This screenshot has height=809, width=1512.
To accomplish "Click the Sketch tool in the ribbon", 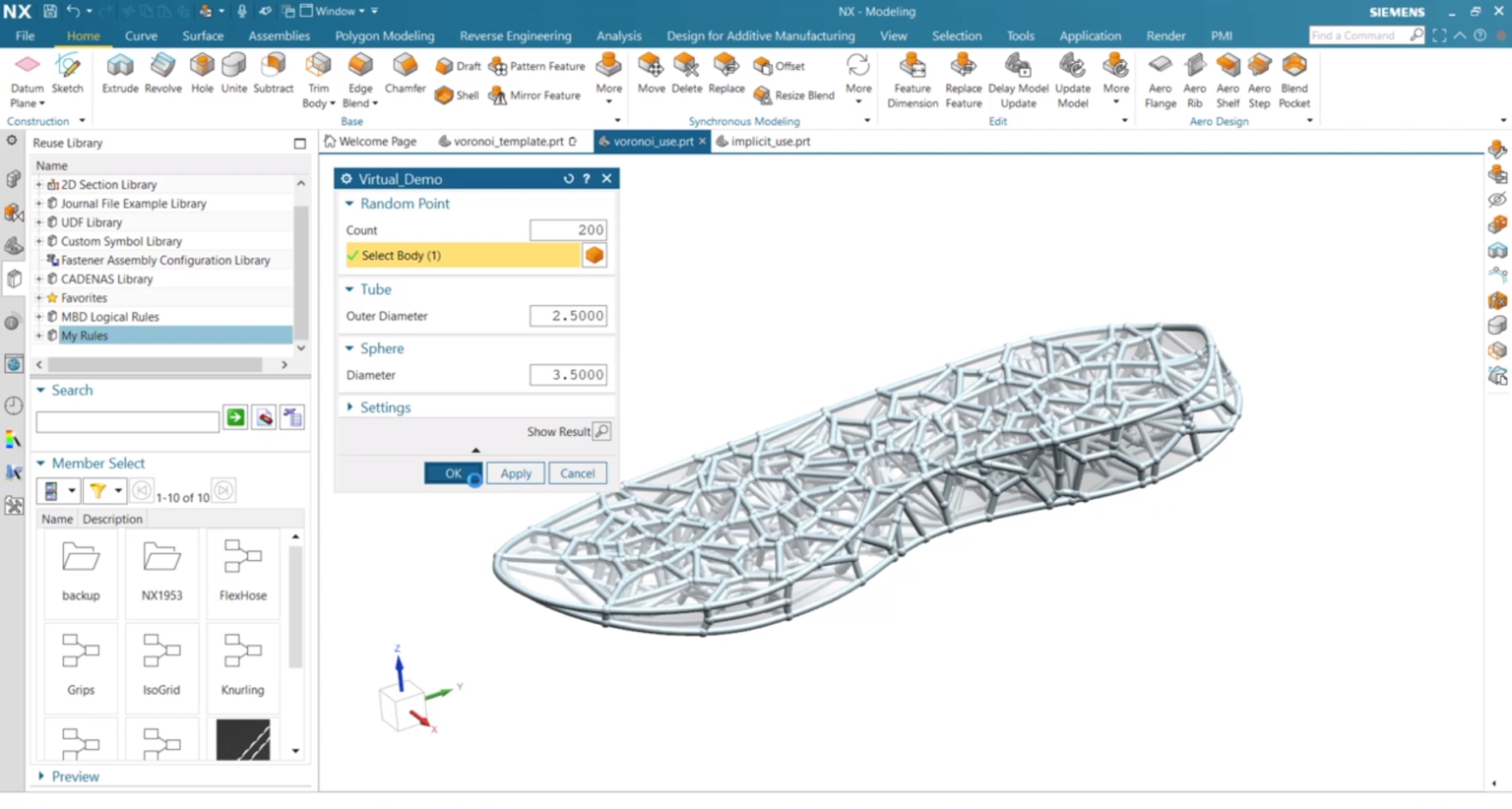I will point(68,74).
